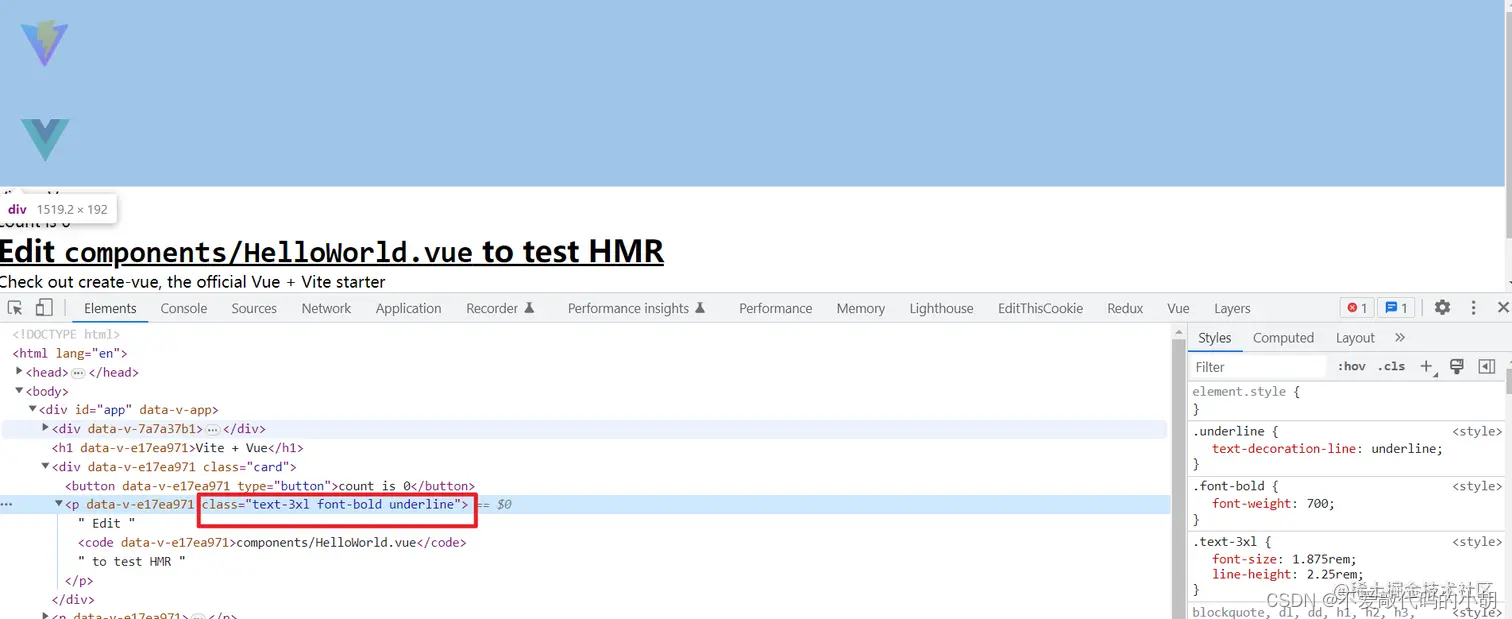Image resolution: width=1512 pixels, height=619 pixels.
Task: Click the Vue logo on the page
Action: 45,139
